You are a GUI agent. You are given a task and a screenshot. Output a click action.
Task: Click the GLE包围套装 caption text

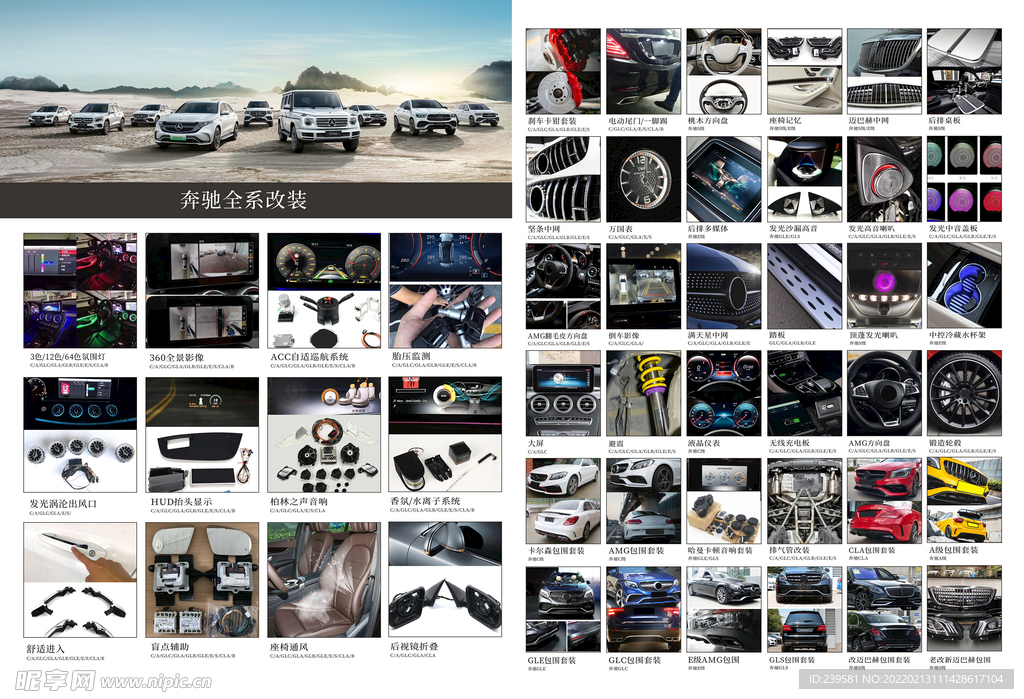pos(552,660)
